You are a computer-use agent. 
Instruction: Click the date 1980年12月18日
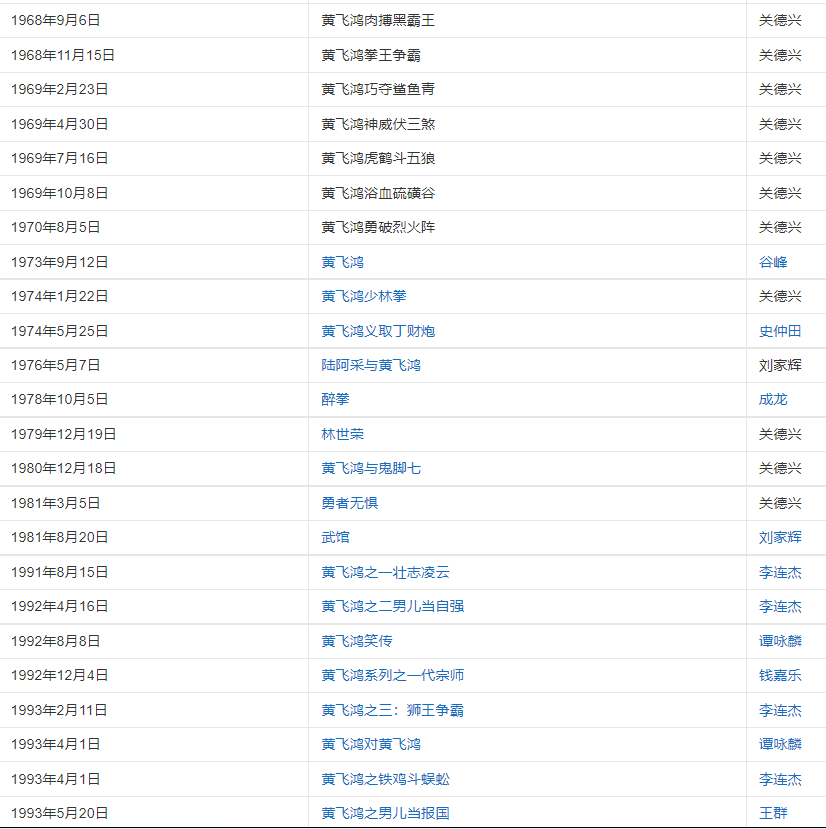point(63,468)
